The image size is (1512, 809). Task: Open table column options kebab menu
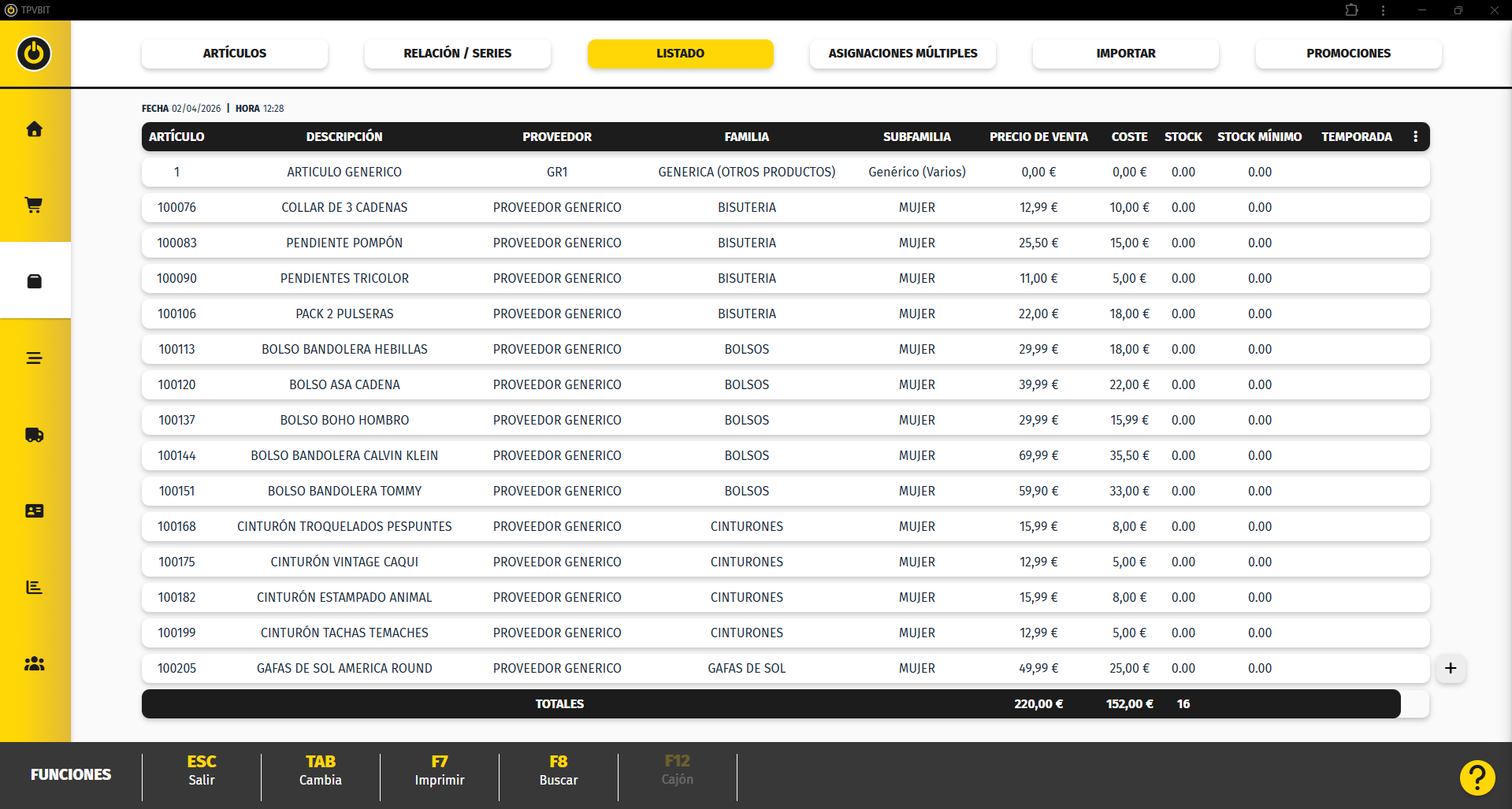coord(1415,136)
